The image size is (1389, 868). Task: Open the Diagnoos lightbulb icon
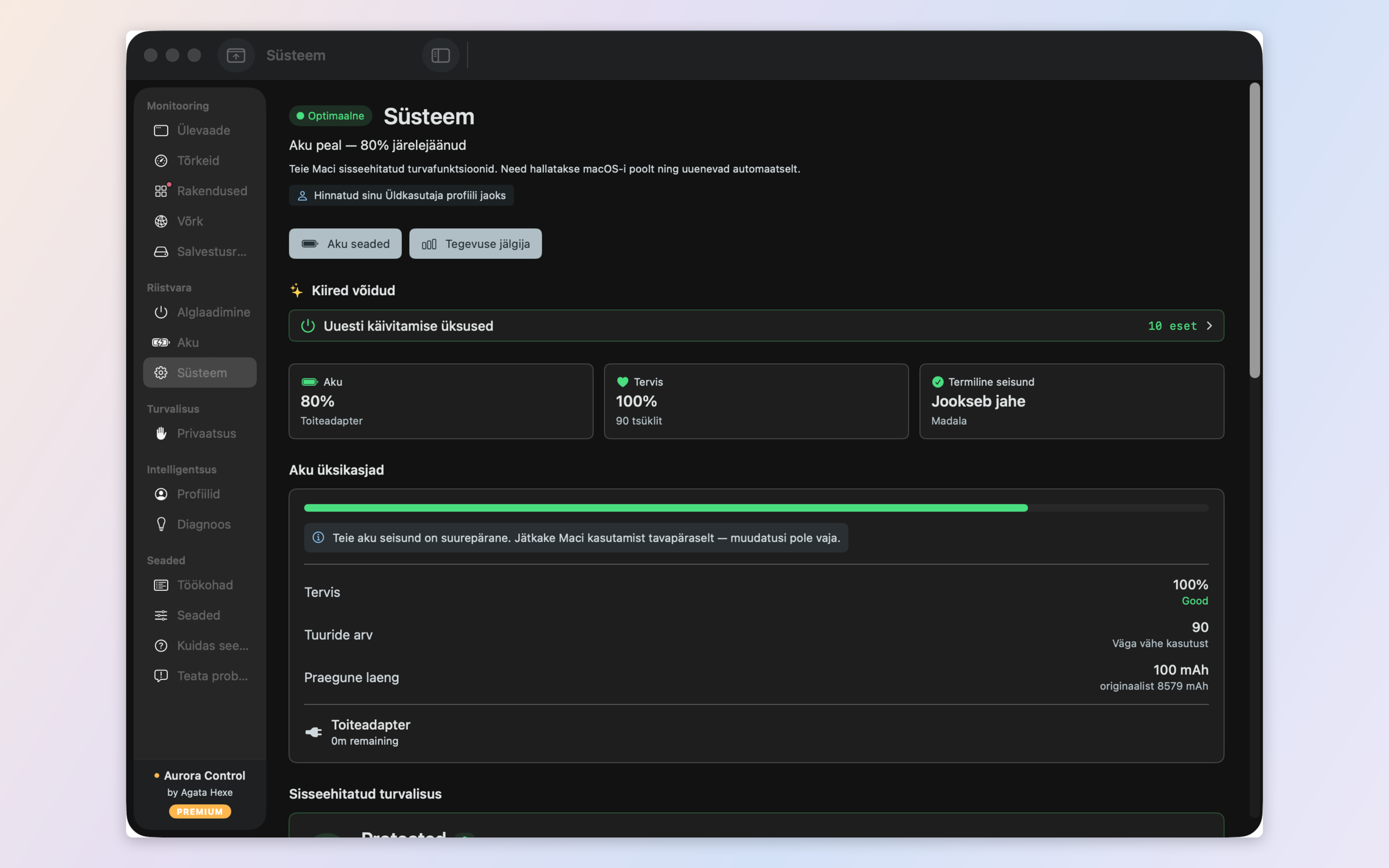161,524
